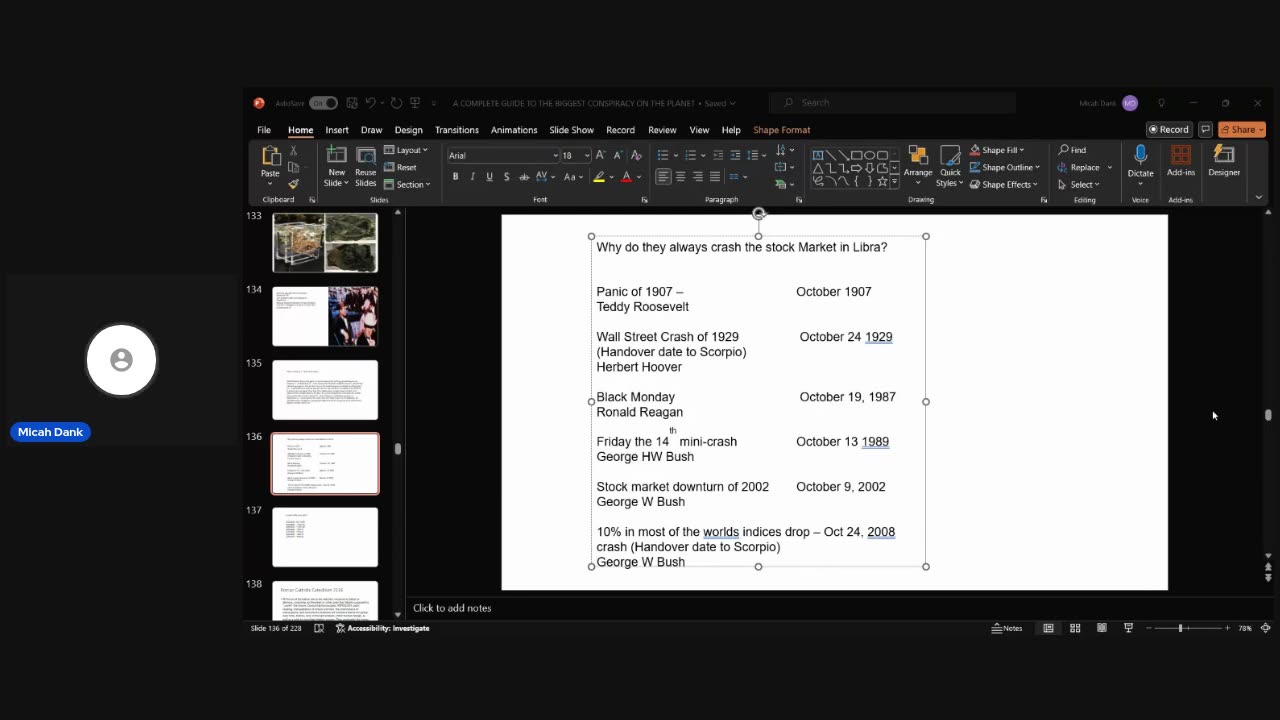Increase font size with the larger A icon
Screen dimensions: 1280x720
click(601, 155)
